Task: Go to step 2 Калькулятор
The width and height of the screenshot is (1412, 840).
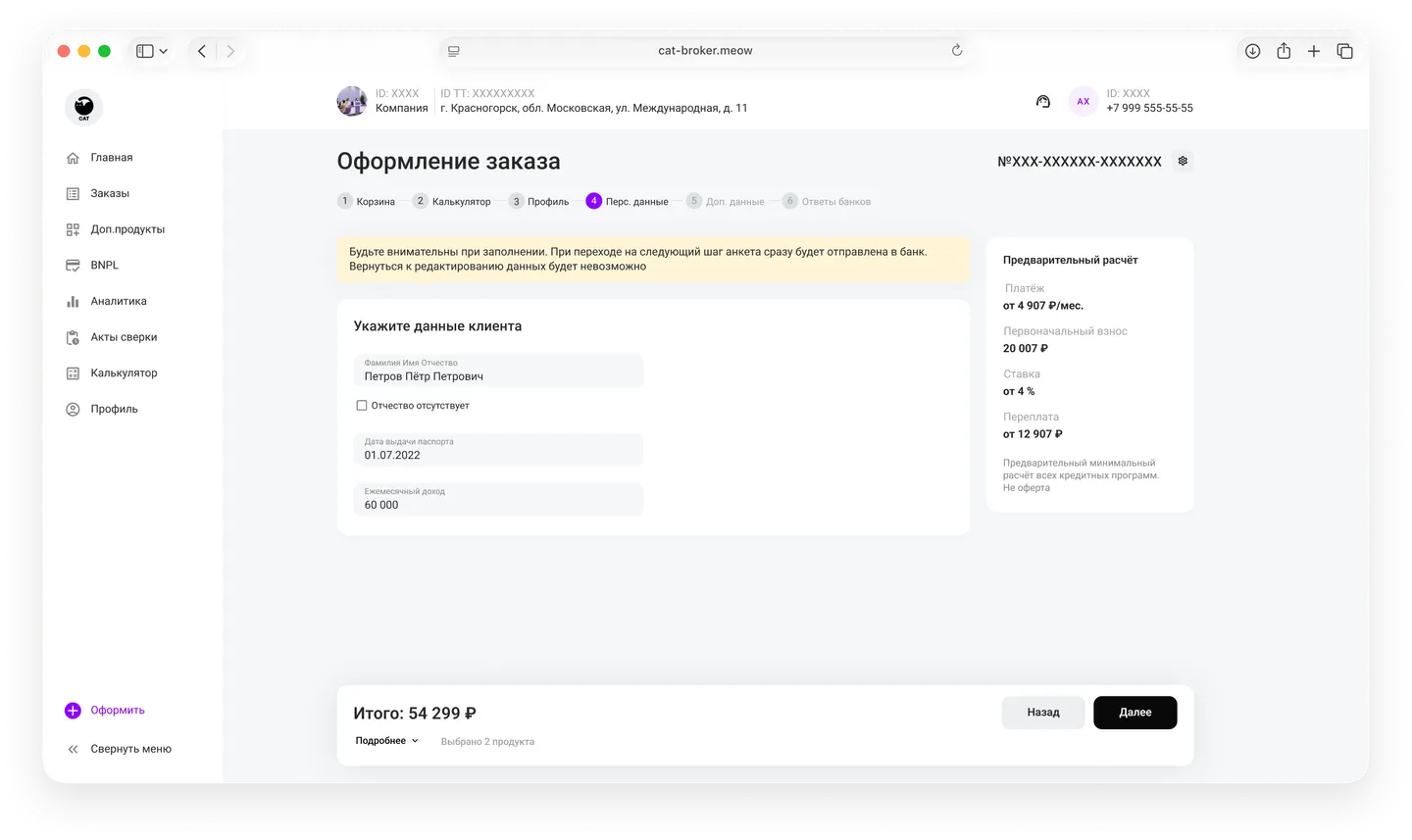Action: click(x=451, y=201)
